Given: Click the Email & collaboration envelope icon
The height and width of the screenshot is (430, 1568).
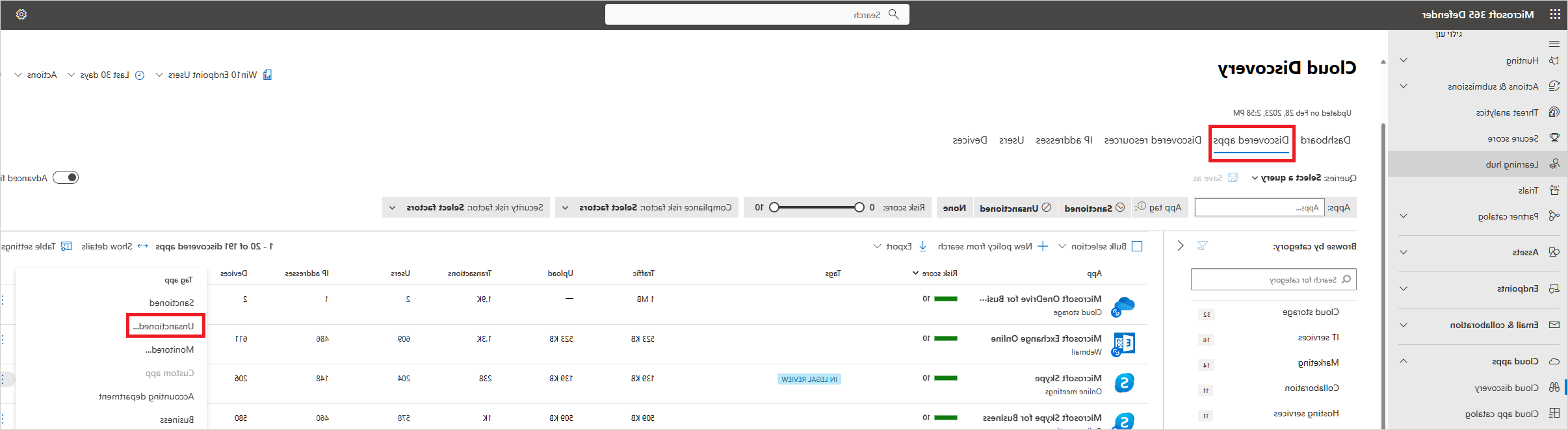Looking at the screenshot, I should (1554, 325).
